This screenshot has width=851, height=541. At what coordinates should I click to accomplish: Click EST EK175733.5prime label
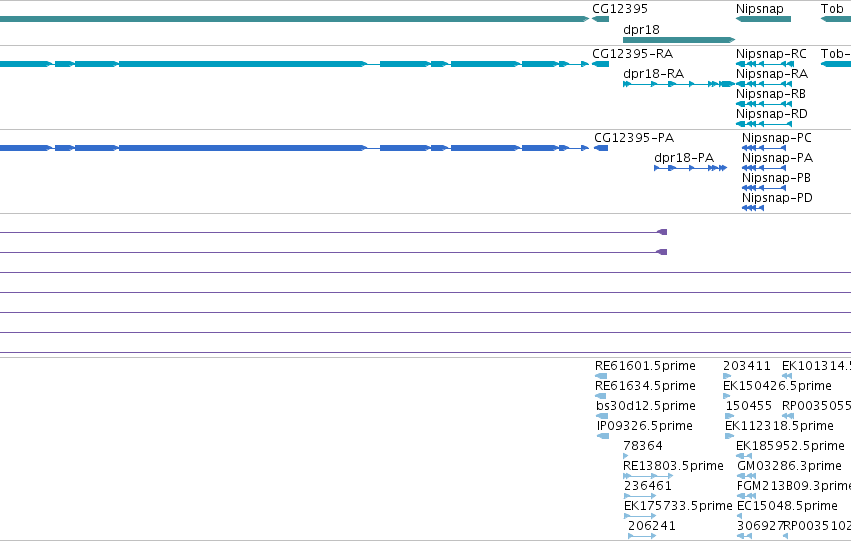pyautogui.click(x=678, y=506)
